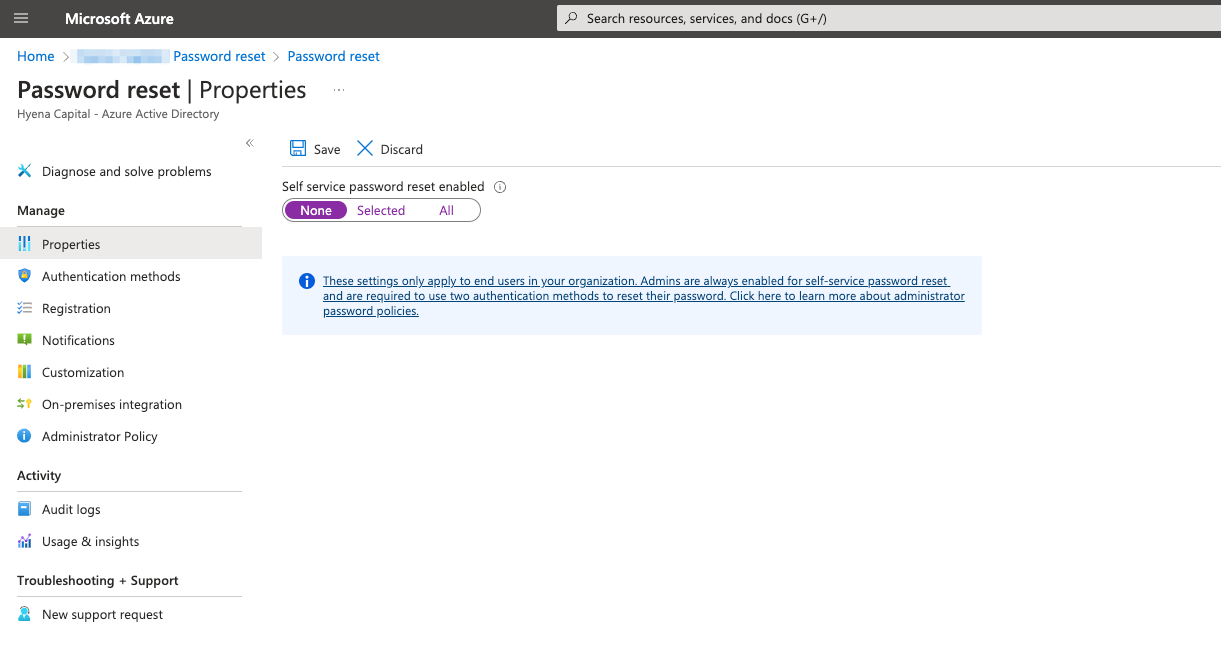This screenshot has width=1221, height=653.
Task: Open the ellipsis more options menu
Action: [339, 90]
